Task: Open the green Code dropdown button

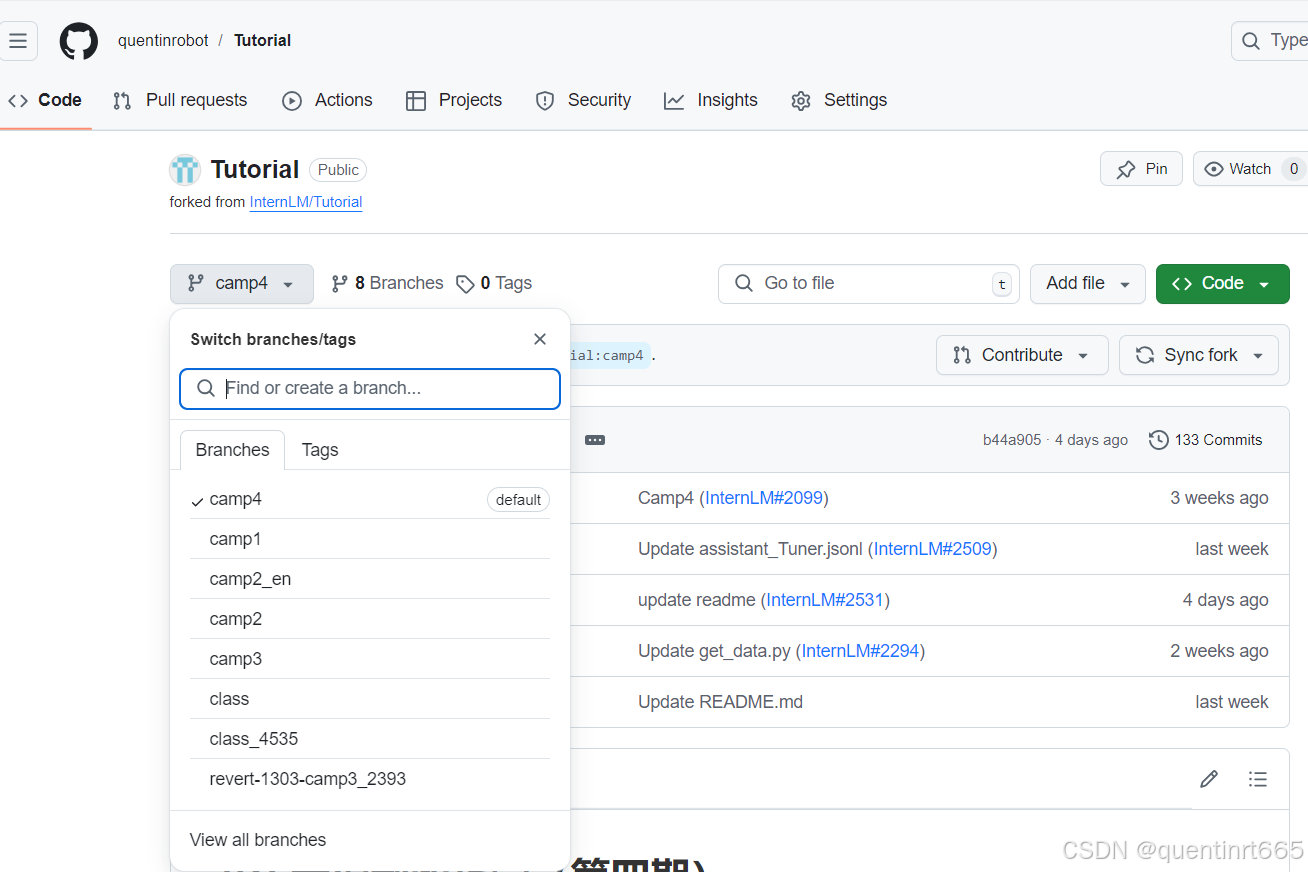Action: pos(1222,284)
